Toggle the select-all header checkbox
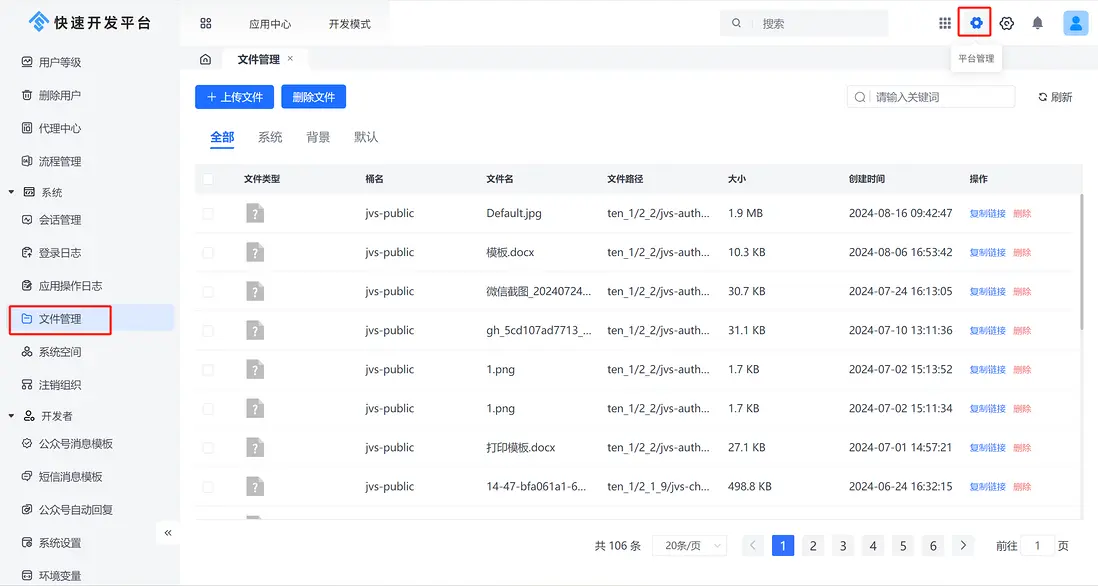Screen dimensions: 1098x586 (208, 179)
